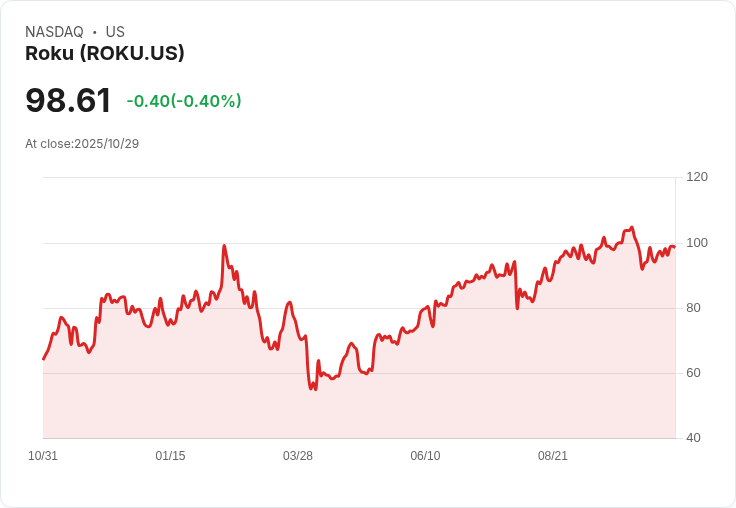Click the rightmost end of the price line
736x508 pixels.
[x=674, y=247]
